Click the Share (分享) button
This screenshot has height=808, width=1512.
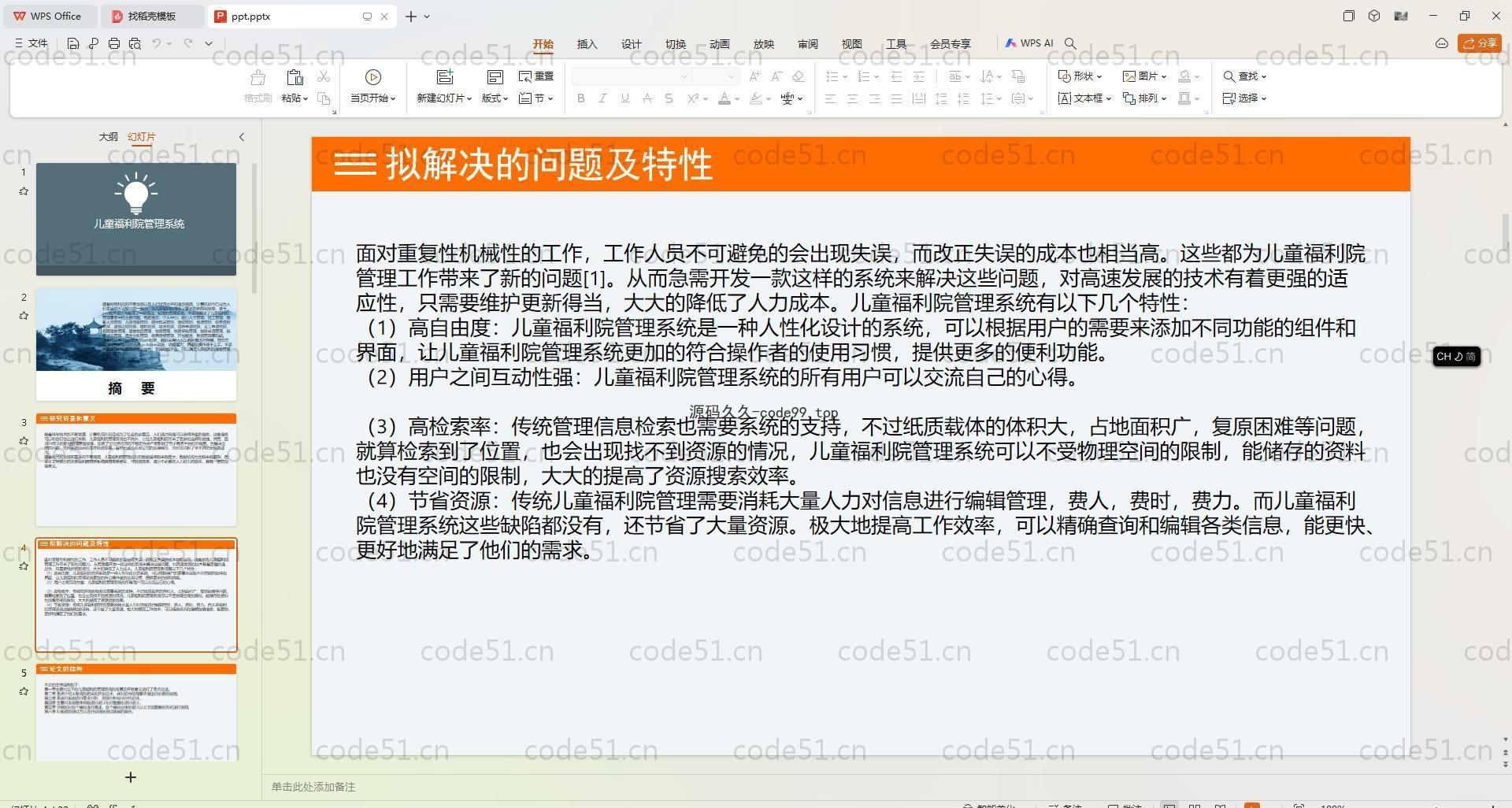[x=1480, y=43]
